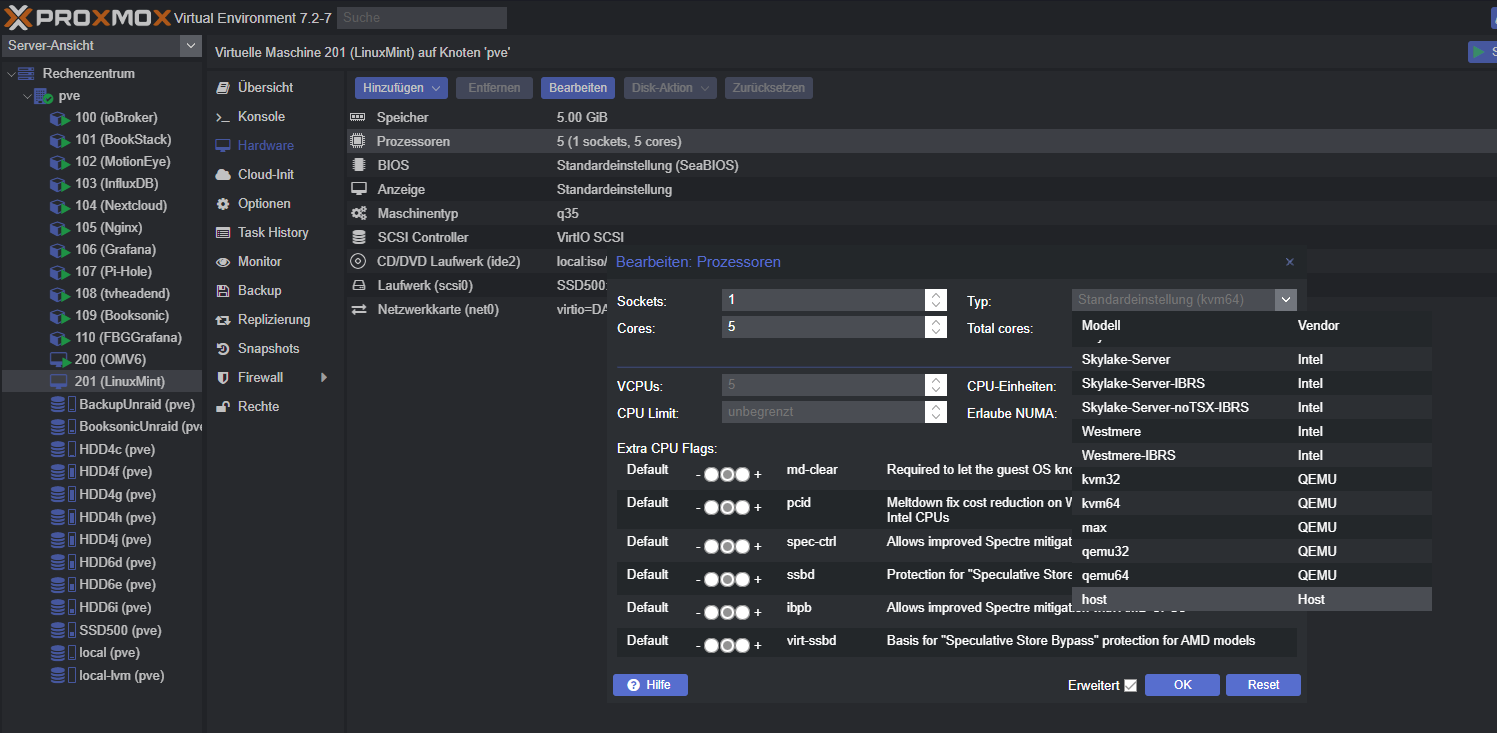The height and width of the screenshot is (733, 1497).
Task: Click the Proxmox logo
Action: coord(88,17)
